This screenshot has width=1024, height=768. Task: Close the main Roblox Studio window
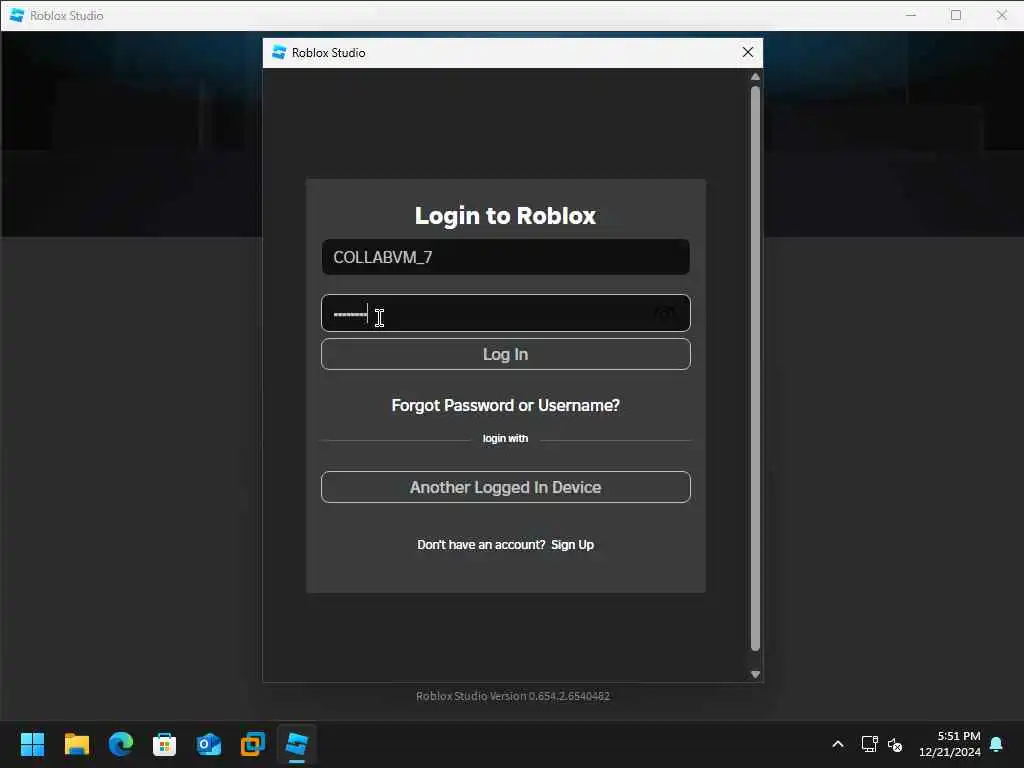click(x=1002, y=15)
